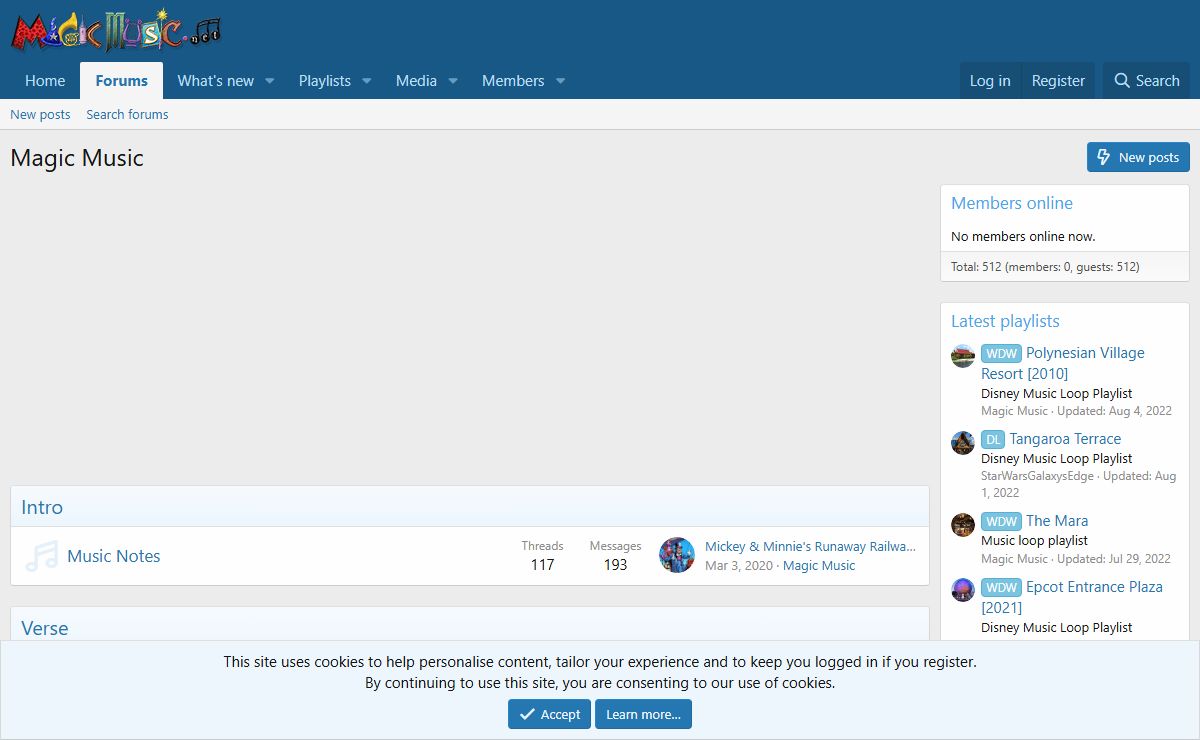Click the Magic Music site logo
This screenshot has width=1200, height=740.
(116, 31)
